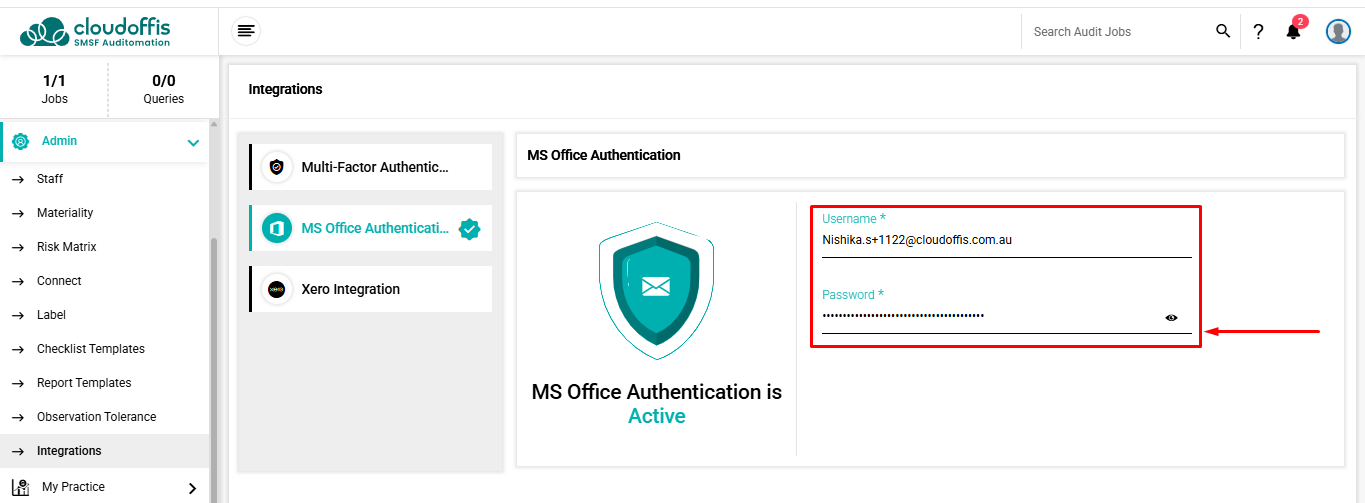Click the arrow icon beside Integrations

17,452
